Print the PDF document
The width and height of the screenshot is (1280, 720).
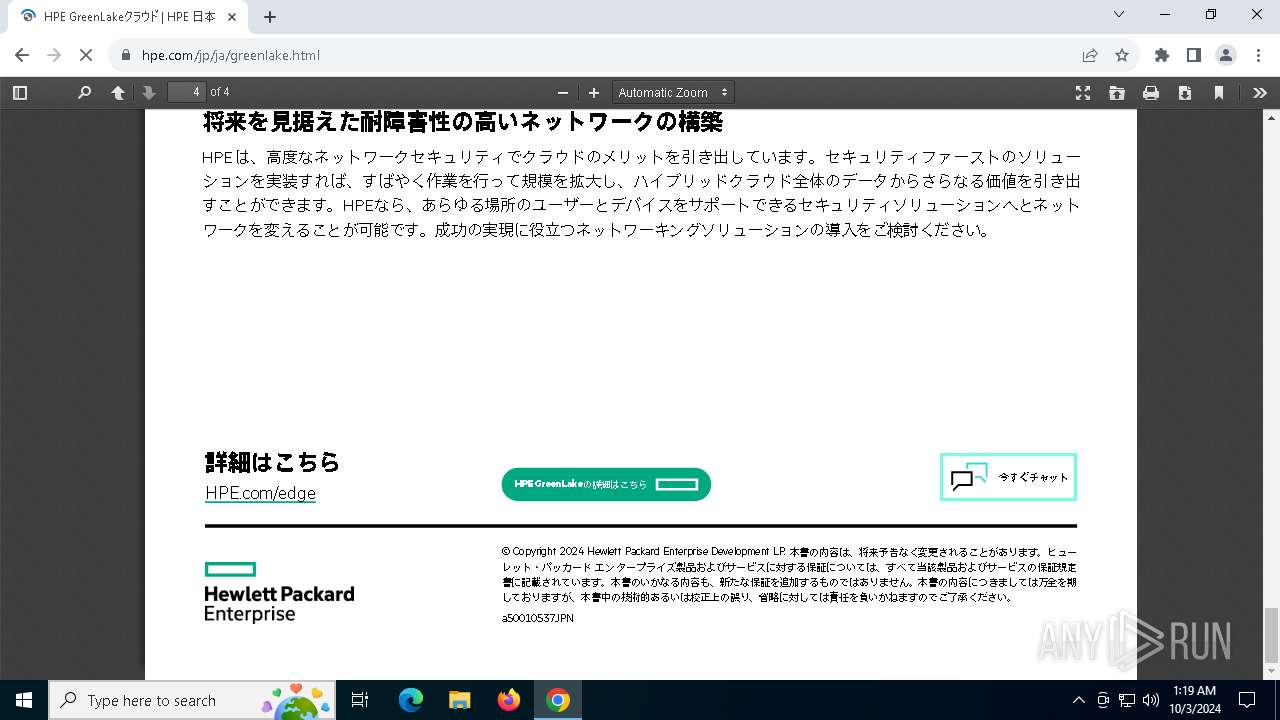coord(1151,93)
